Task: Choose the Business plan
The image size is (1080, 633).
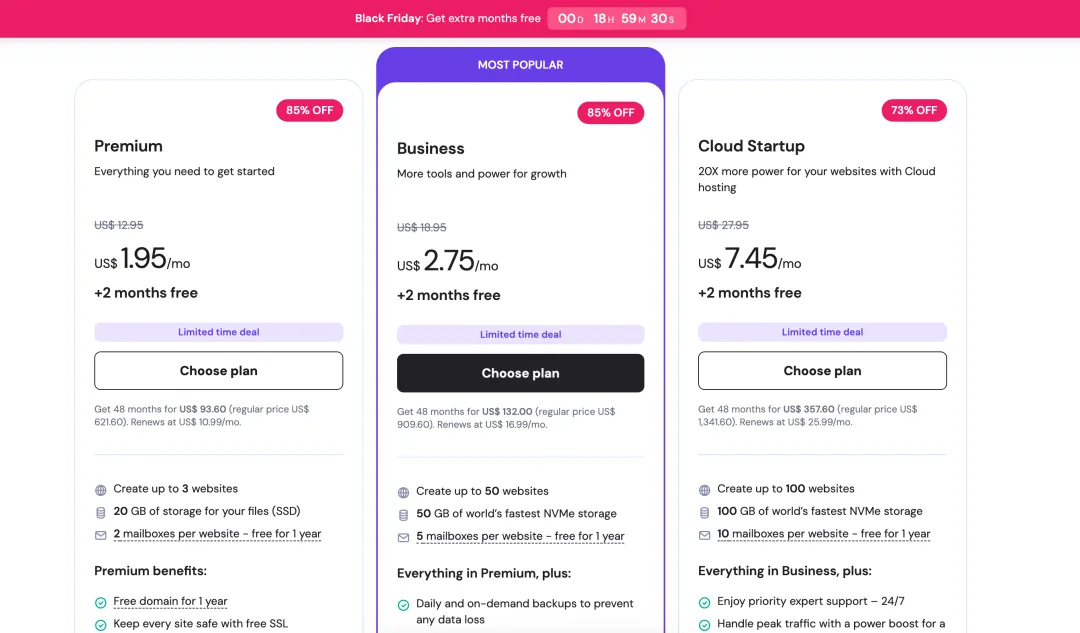Action: coord(520,373)
